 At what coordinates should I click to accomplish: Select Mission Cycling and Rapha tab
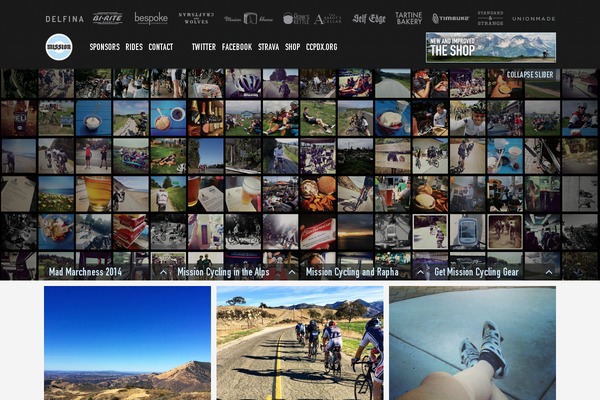click(352, 272)
